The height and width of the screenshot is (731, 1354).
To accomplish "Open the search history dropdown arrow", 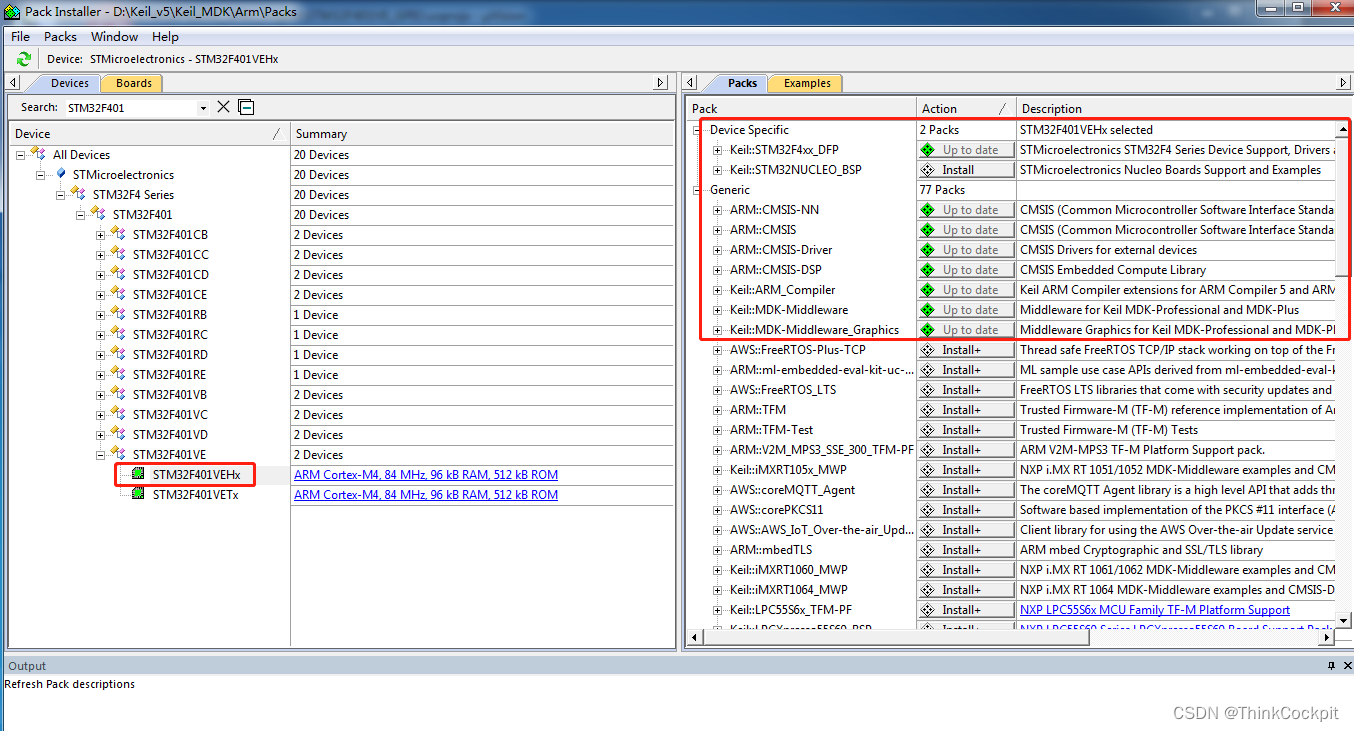I will 206,106.
